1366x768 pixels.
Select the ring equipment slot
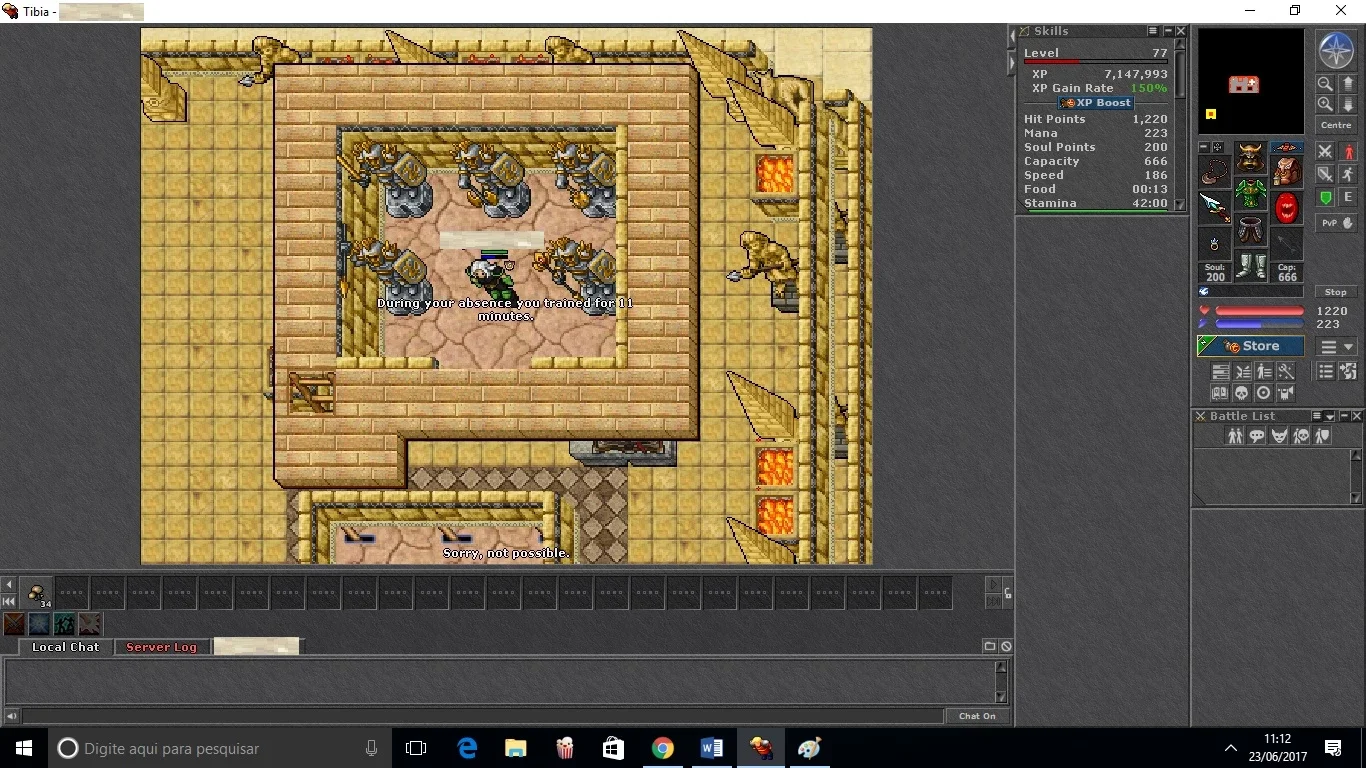tap(1214, 243)
